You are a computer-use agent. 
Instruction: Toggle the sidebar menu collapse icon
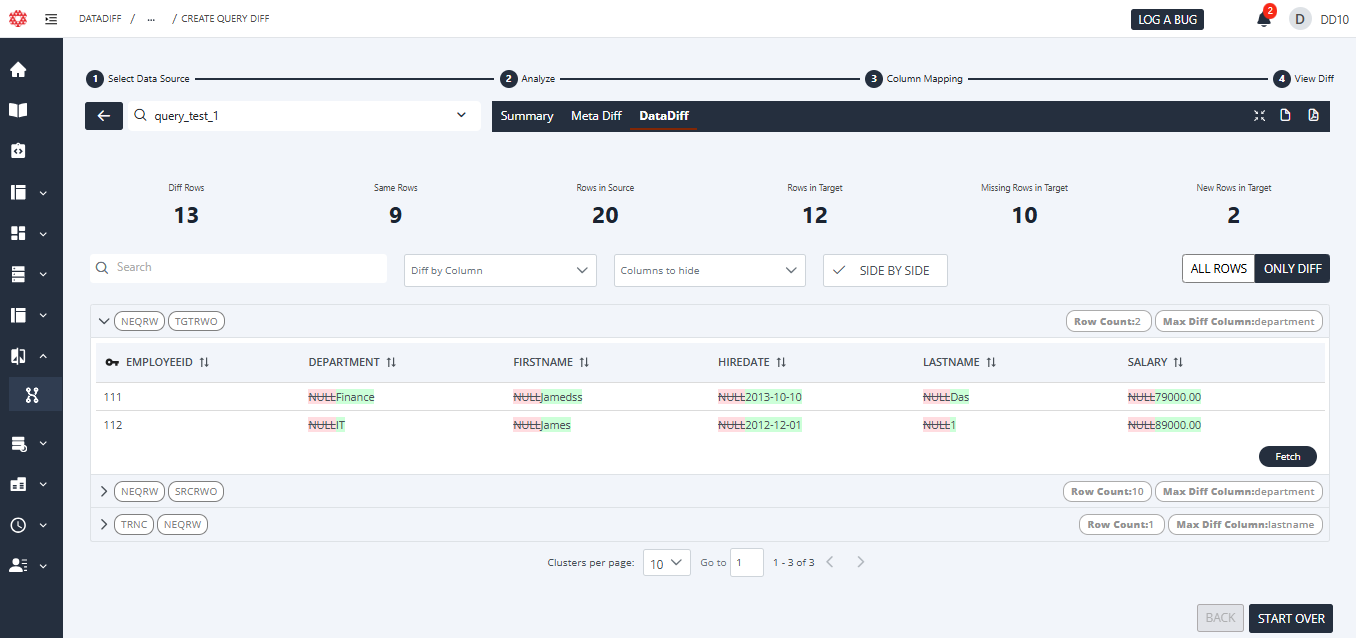(51, 19)
